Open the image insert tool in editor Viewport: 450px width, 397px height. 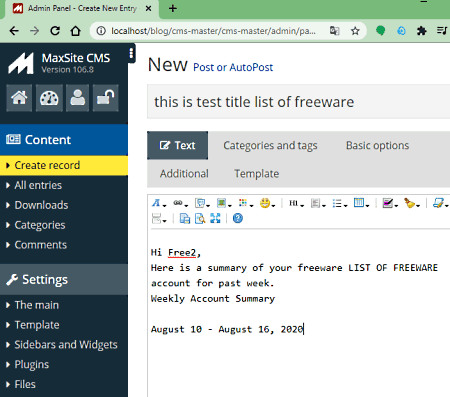pos(223,203)
